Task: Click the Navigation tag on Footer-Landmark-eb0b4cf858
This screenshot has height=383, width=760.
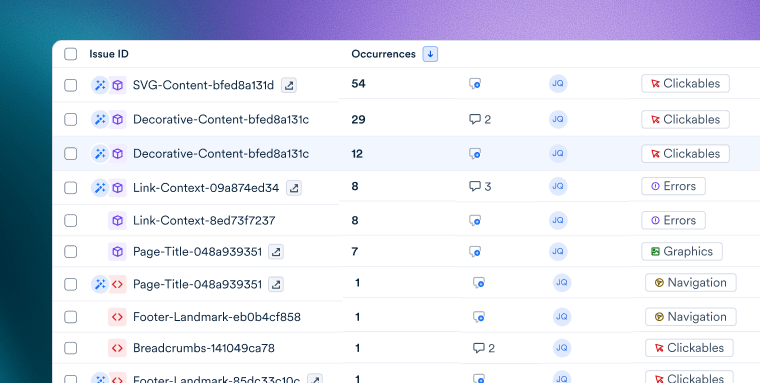Action: coord(691,317)
